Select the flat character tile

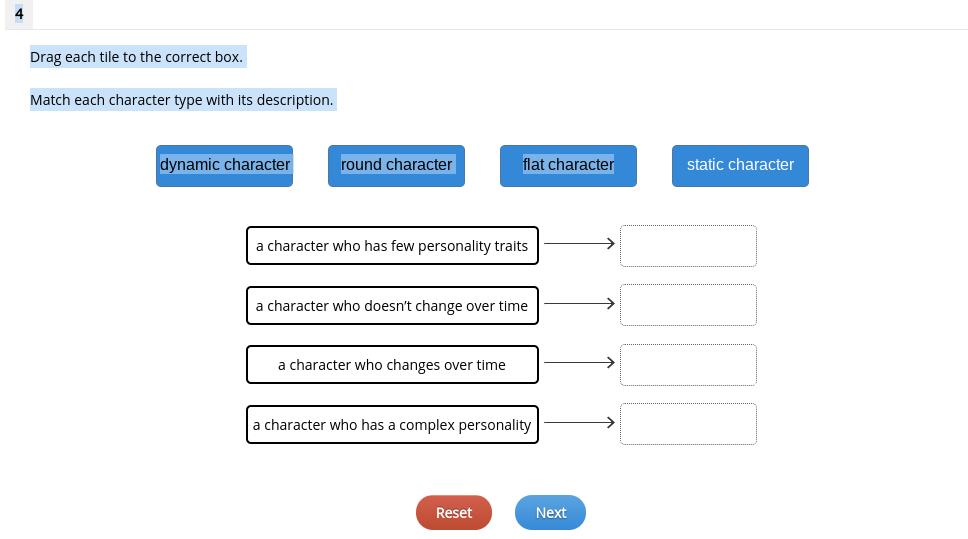pyautogui.click(x=568, y=165)
